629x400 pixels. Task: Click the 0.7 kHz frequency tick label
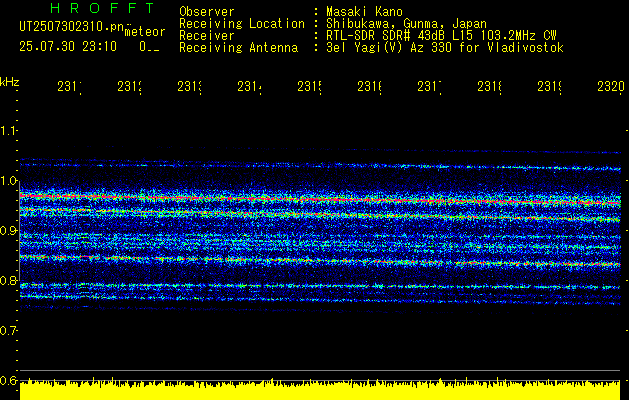[x=8, y=331]
